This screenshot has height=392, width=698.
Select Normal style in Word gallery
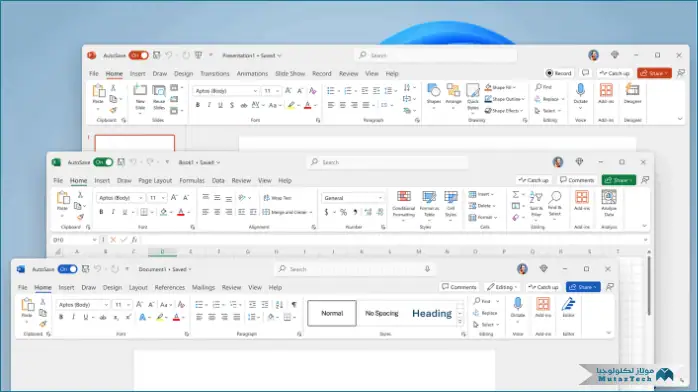[332, 313]
